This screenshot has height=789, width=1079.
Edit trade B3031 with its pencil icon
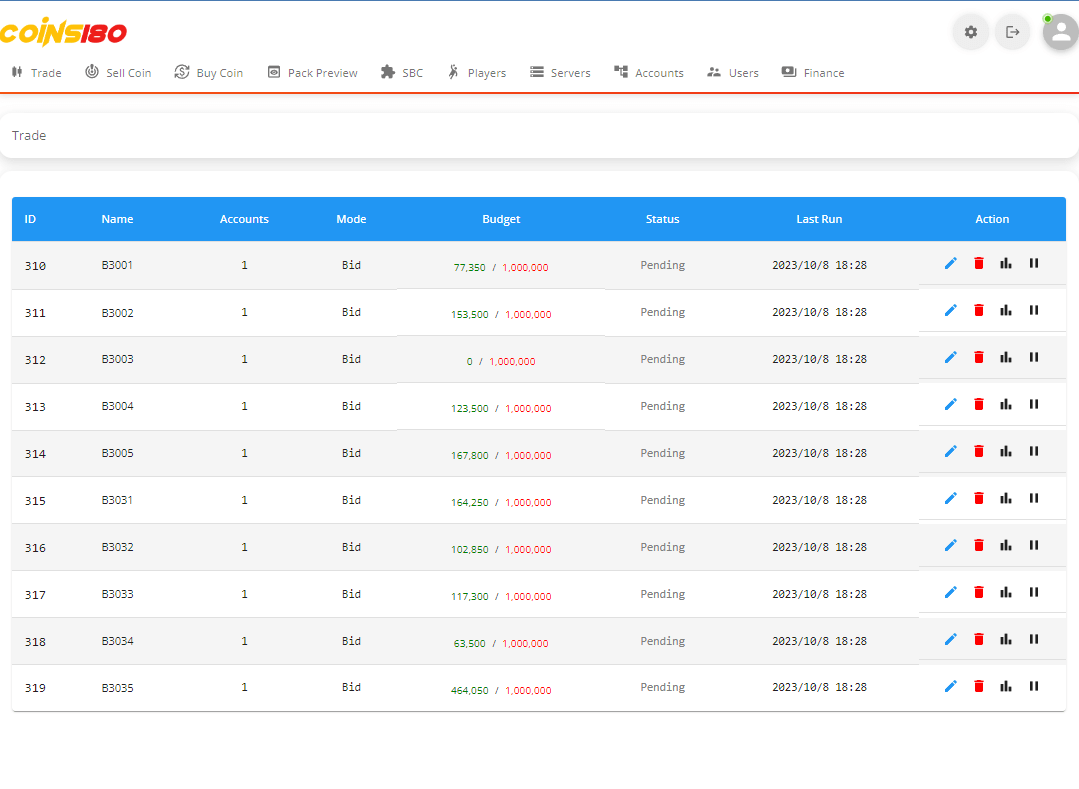(x=950, y=498)
